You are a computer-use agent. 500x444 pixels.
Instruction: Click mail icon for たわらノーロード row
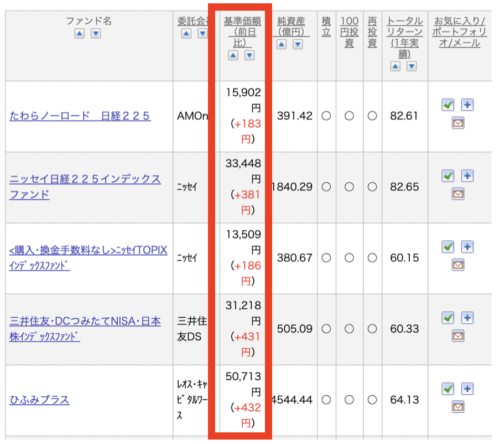point(458,123)
